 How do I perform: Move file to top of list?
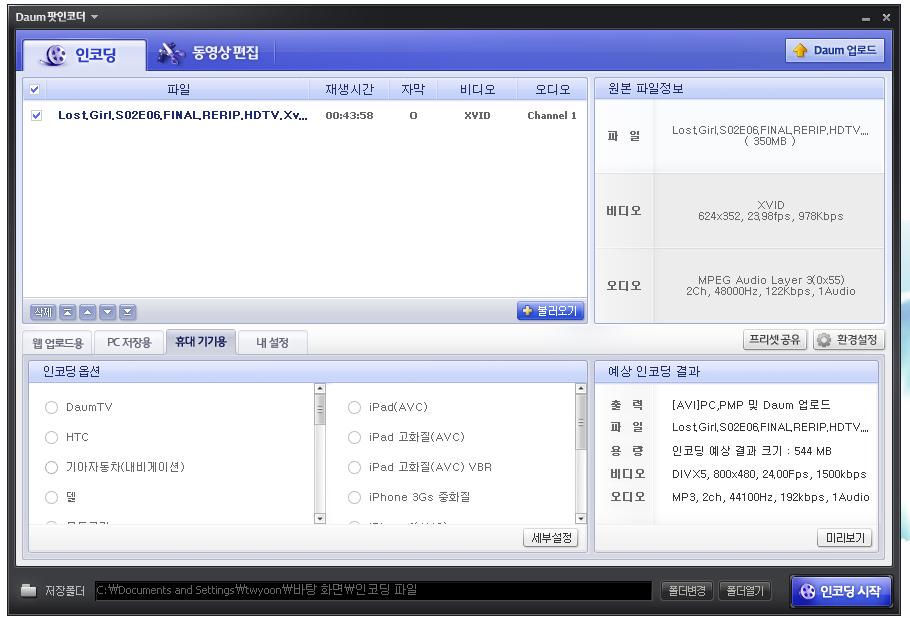coord(67,312)
